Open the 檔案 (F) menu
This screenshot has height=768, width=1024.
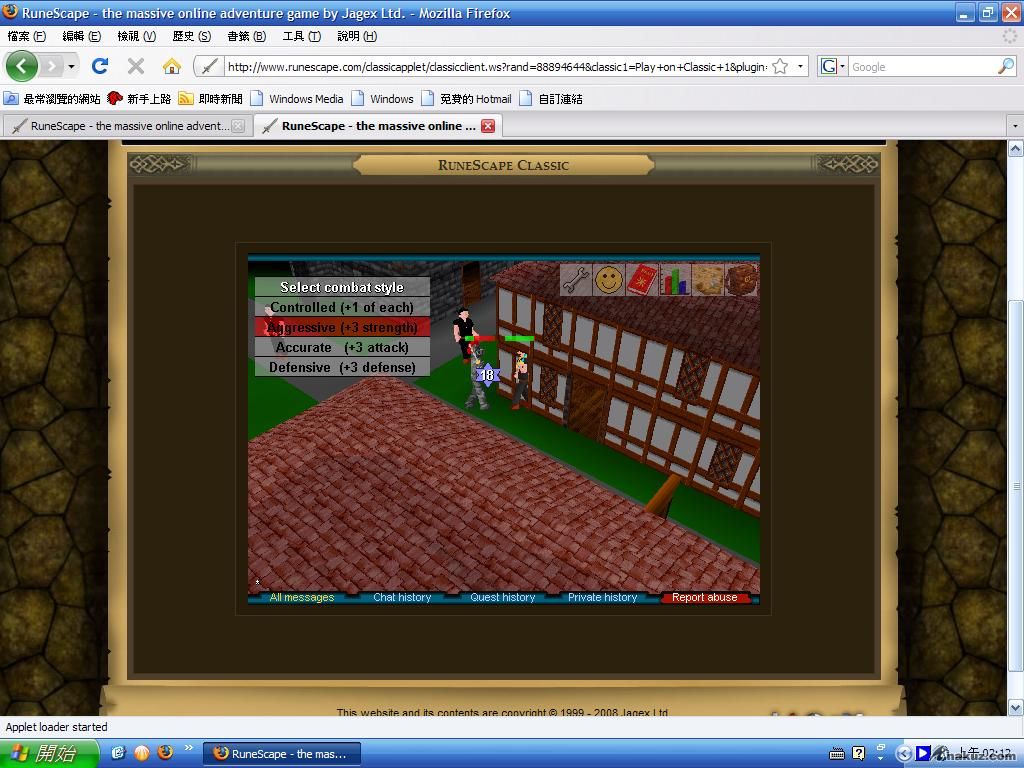pos(27,36)
